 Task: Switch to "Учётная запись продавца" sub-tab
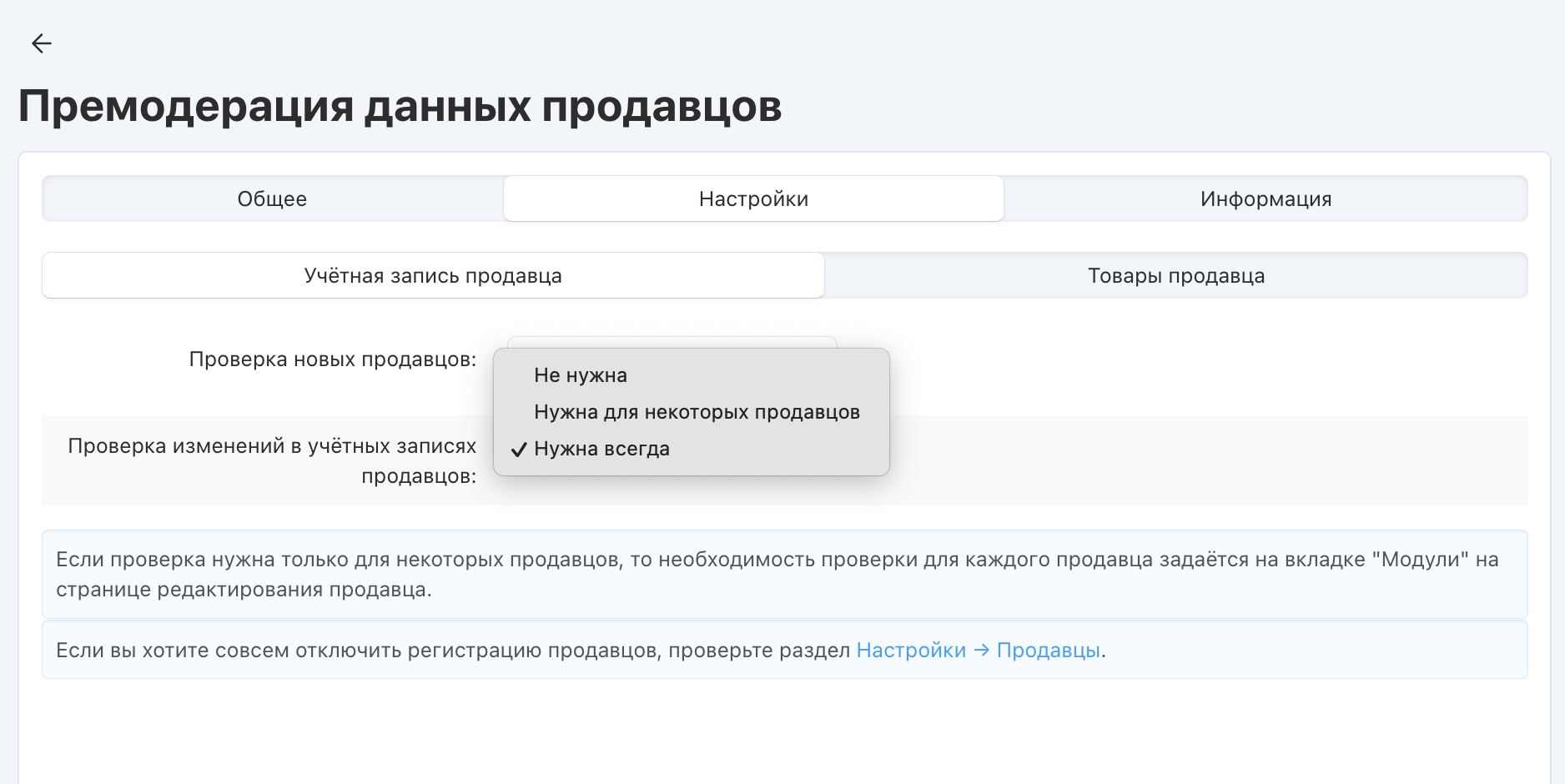433,276
